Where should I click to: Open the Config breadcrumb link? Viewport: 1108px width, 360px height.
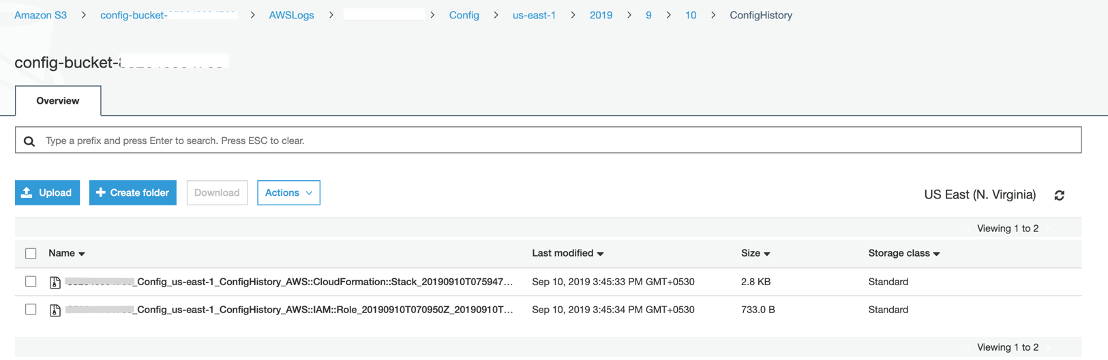pos(464,15)
